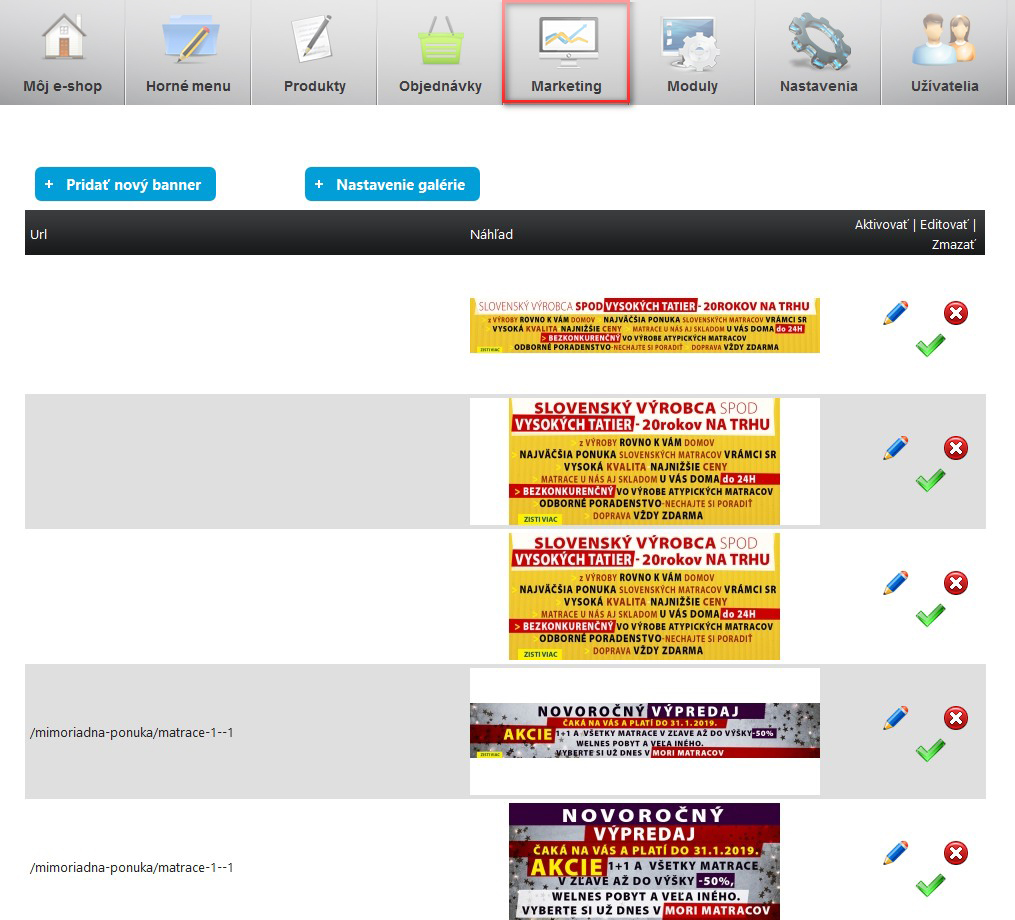The image size is (1015, 920).
Task: Open Objednávky from the top navigation
Action: 440,52
